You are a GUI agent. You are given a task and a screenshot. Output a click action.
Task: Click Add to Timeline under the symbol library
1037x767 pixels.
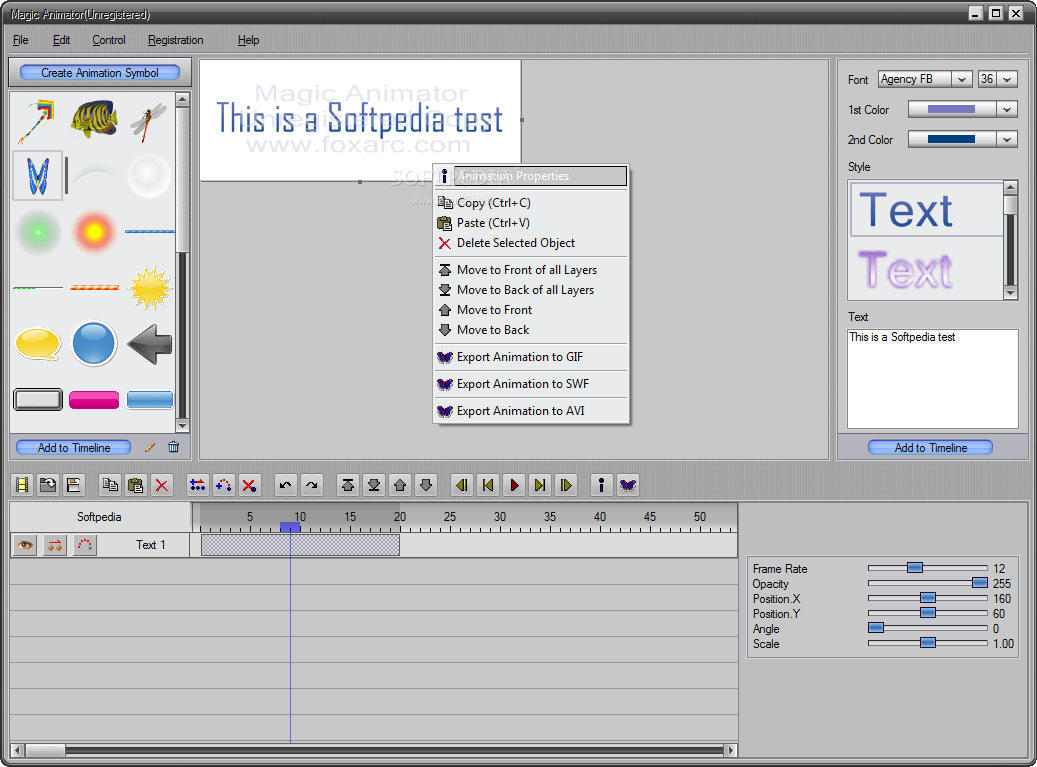coord(73,448)
